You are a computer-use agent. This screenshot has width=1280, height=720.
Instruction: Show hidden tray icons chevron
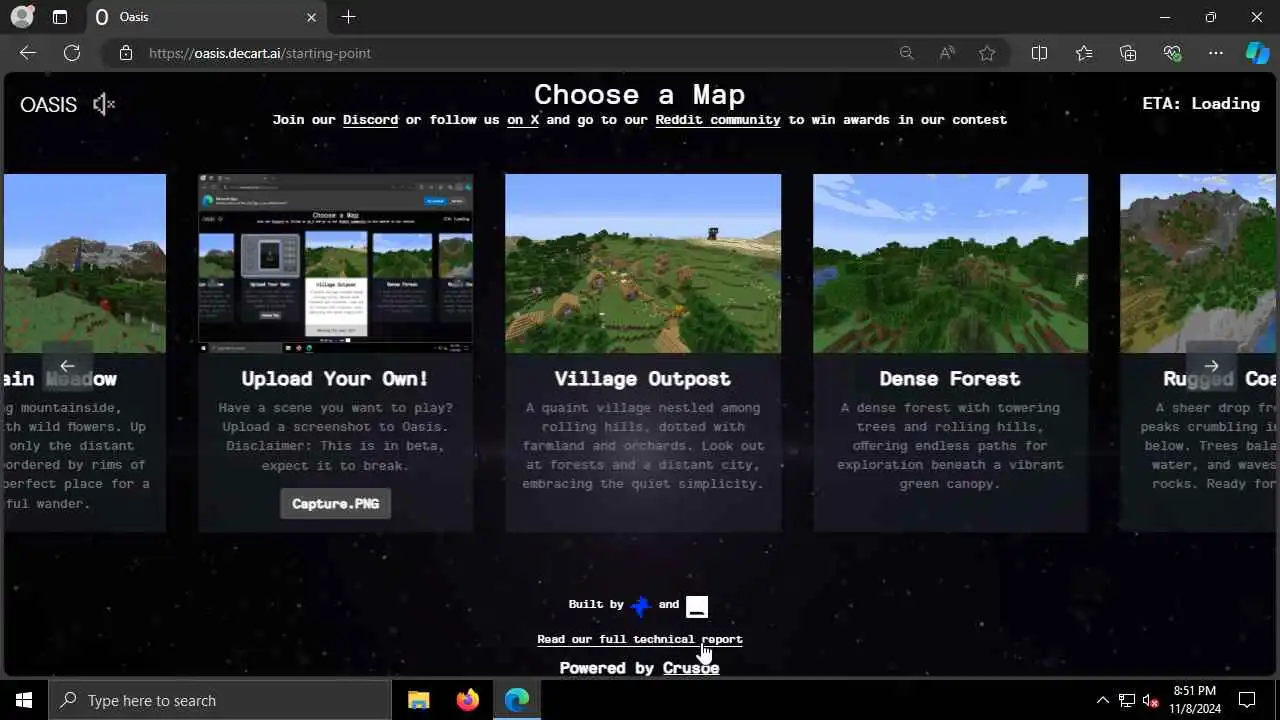pyautogui.click(x=1103, y=700)
